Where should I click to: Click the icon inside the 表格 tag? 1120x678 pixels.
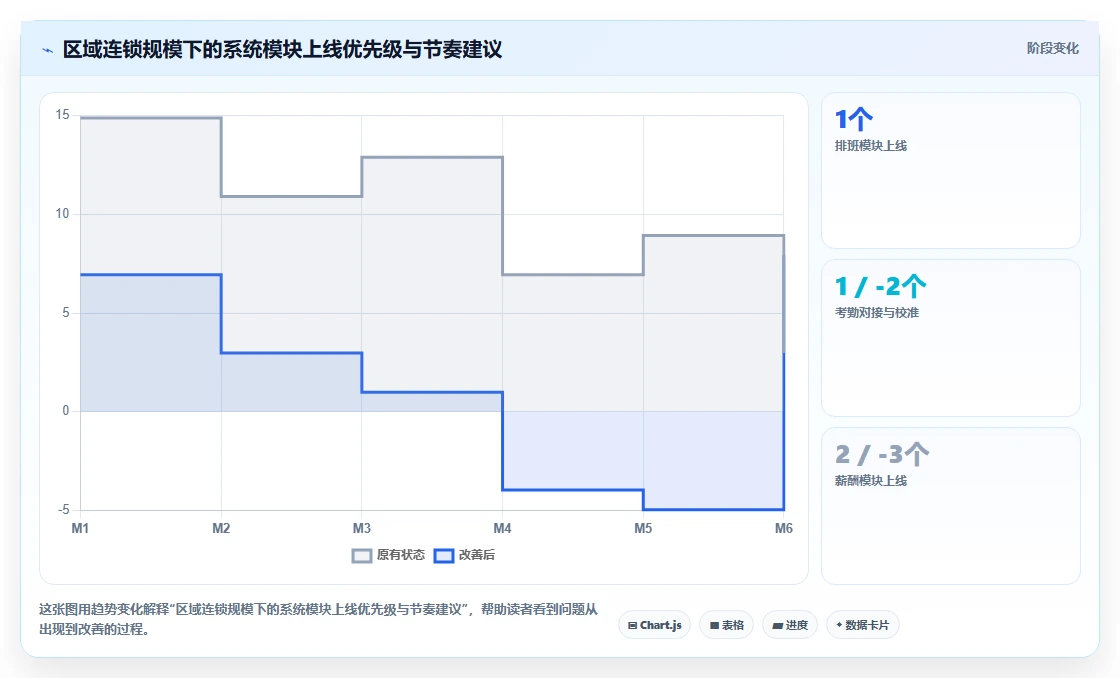[714, 625]
